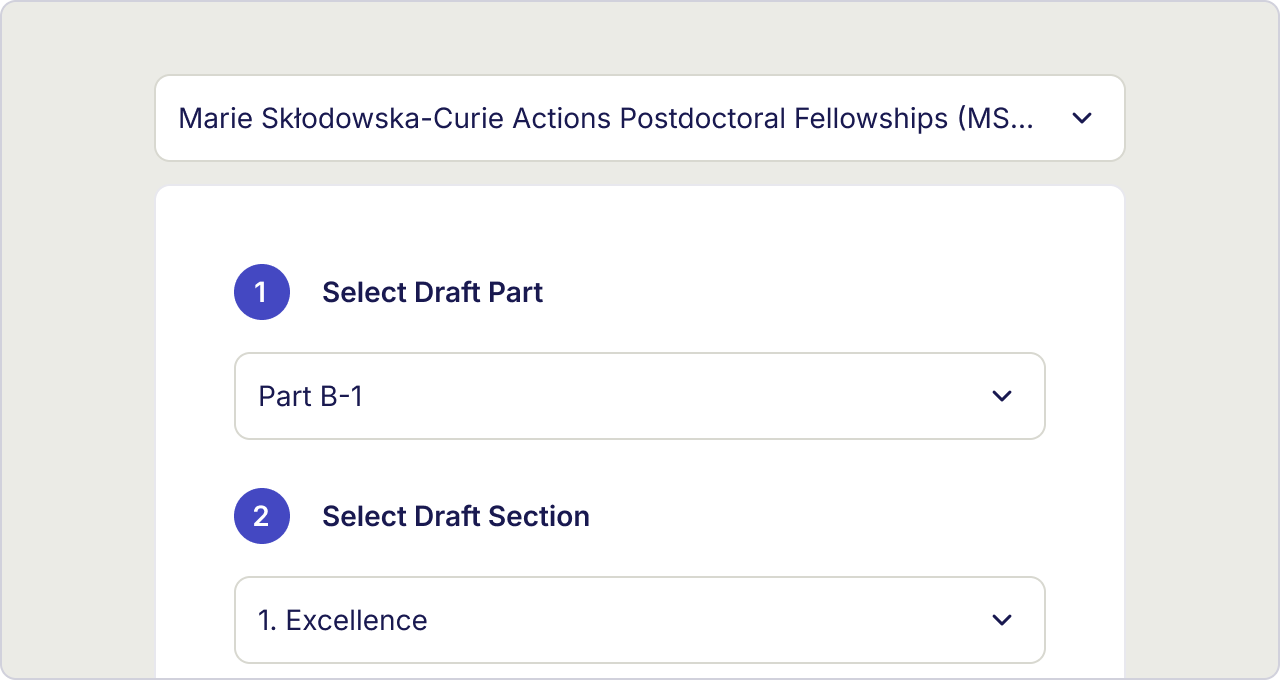Click the 'Select Draft Part' heading
1280x680 pixels.
433,292
